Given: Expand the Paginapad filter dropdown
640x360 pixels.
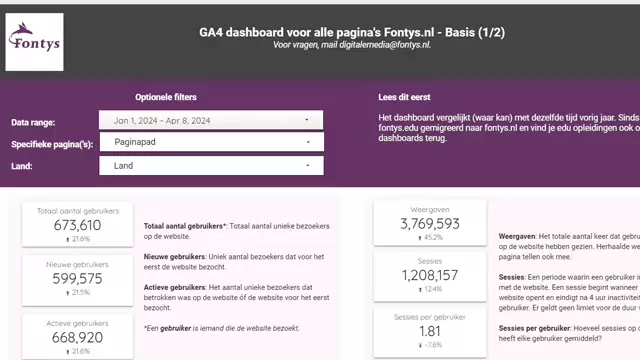Looking at the screenshot, I should click(211, 142).
